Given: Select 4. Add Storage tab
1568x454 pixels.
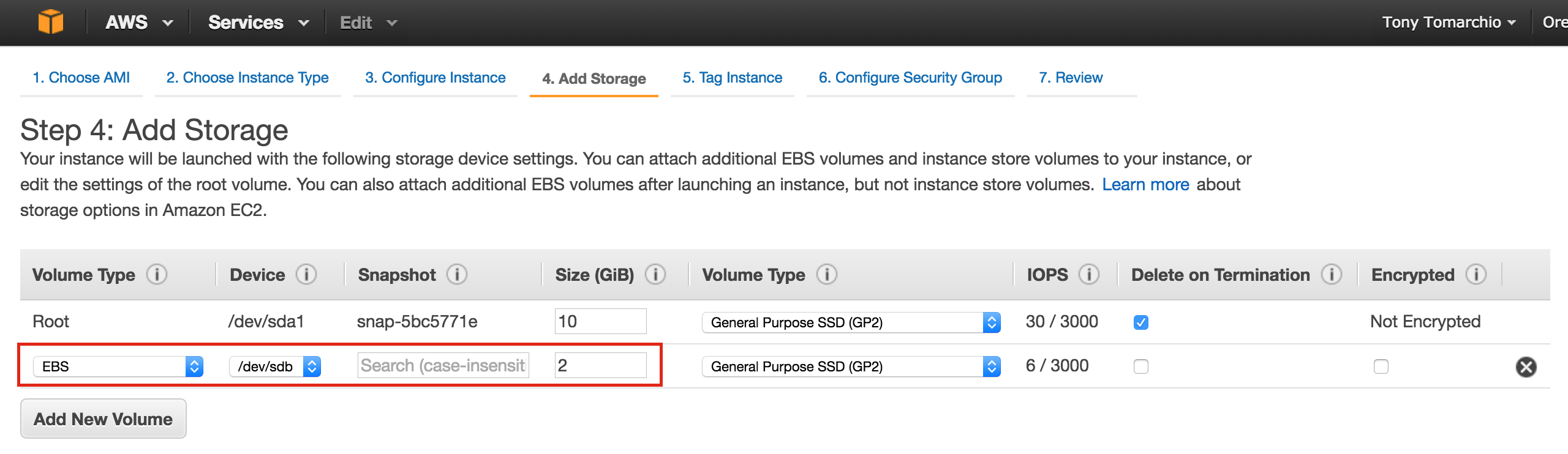Looking at the screenshot, I should [x=594, y=78].
